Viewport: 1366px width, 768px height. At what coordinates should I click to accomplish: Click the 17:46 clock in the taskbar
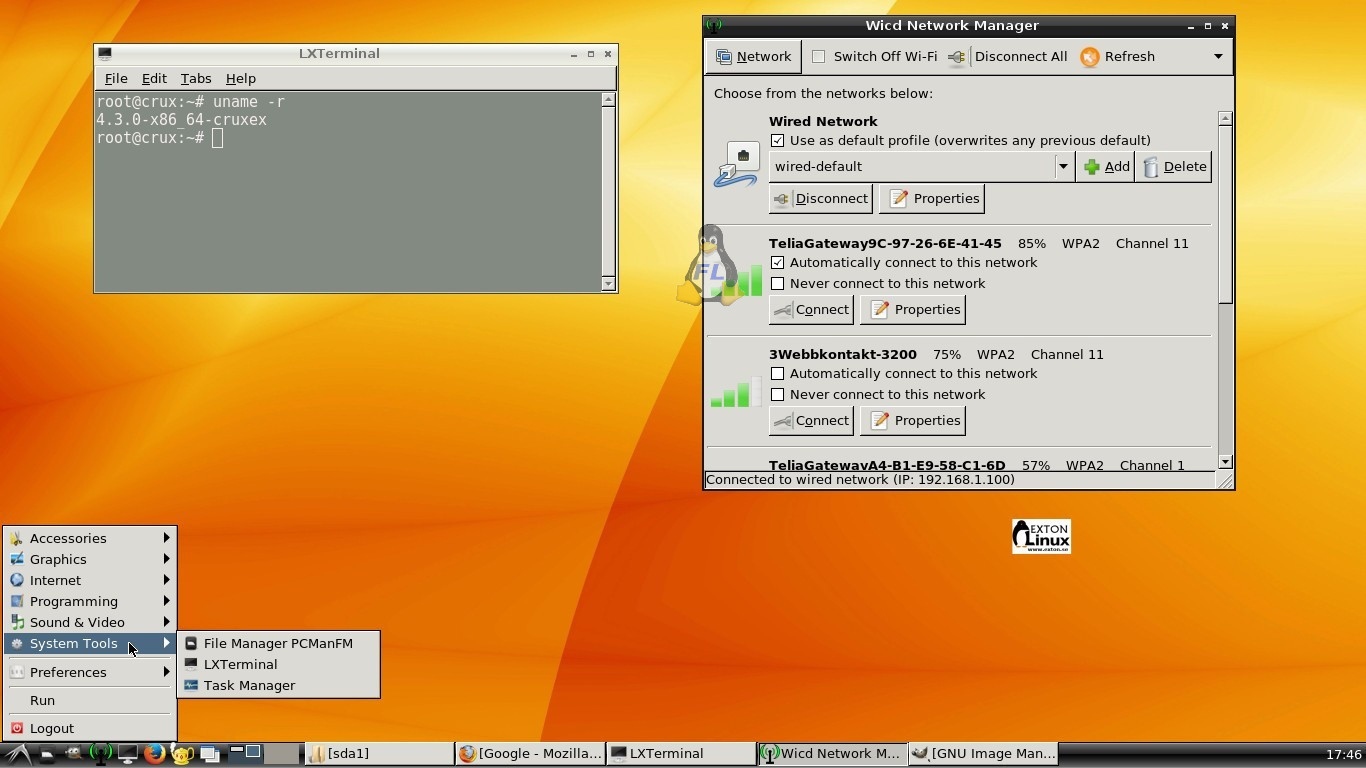coord(1343,755)
